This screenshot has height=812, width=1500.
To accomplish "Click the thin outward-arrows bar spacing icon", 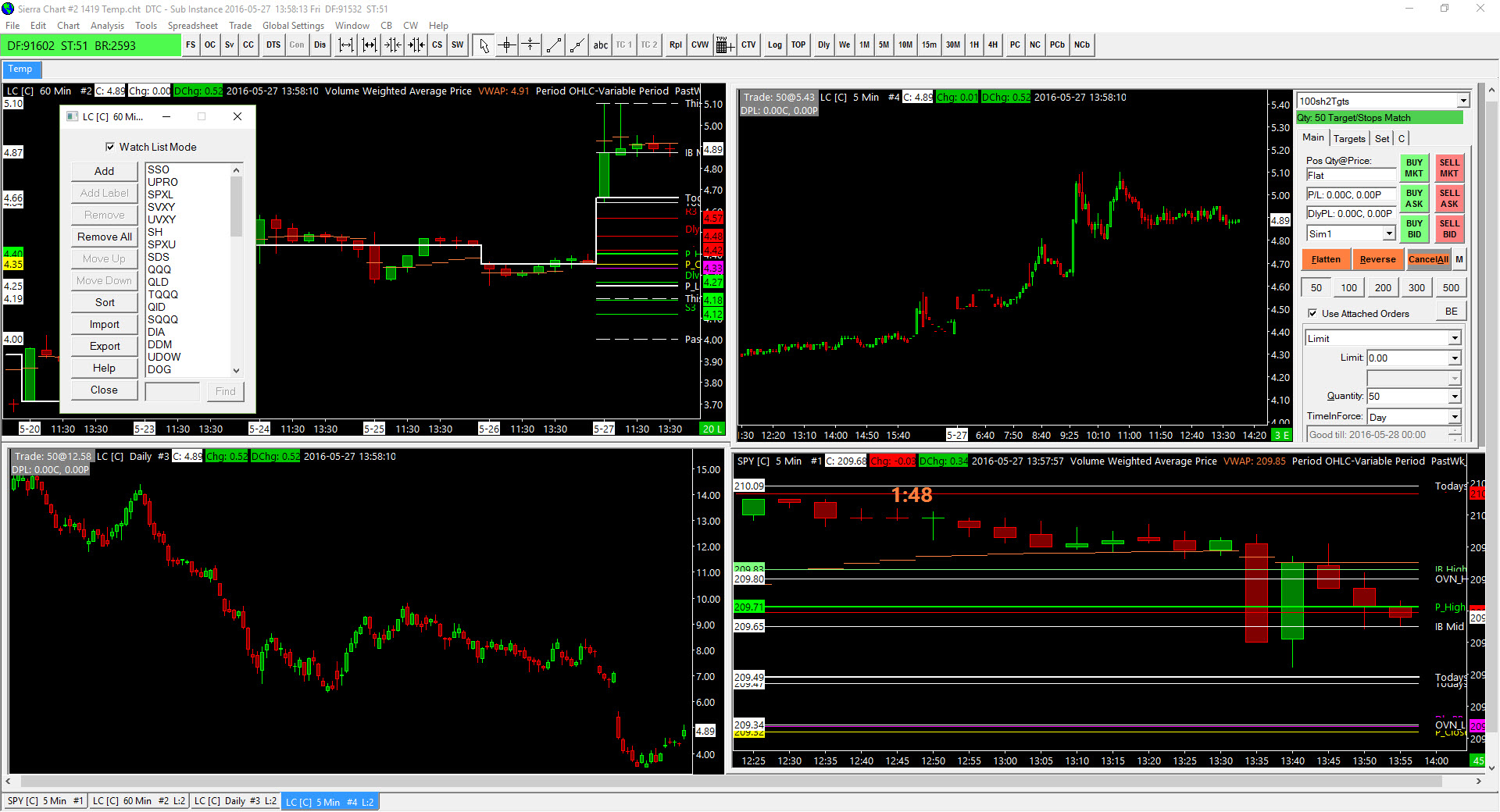I will click(345, 45).
